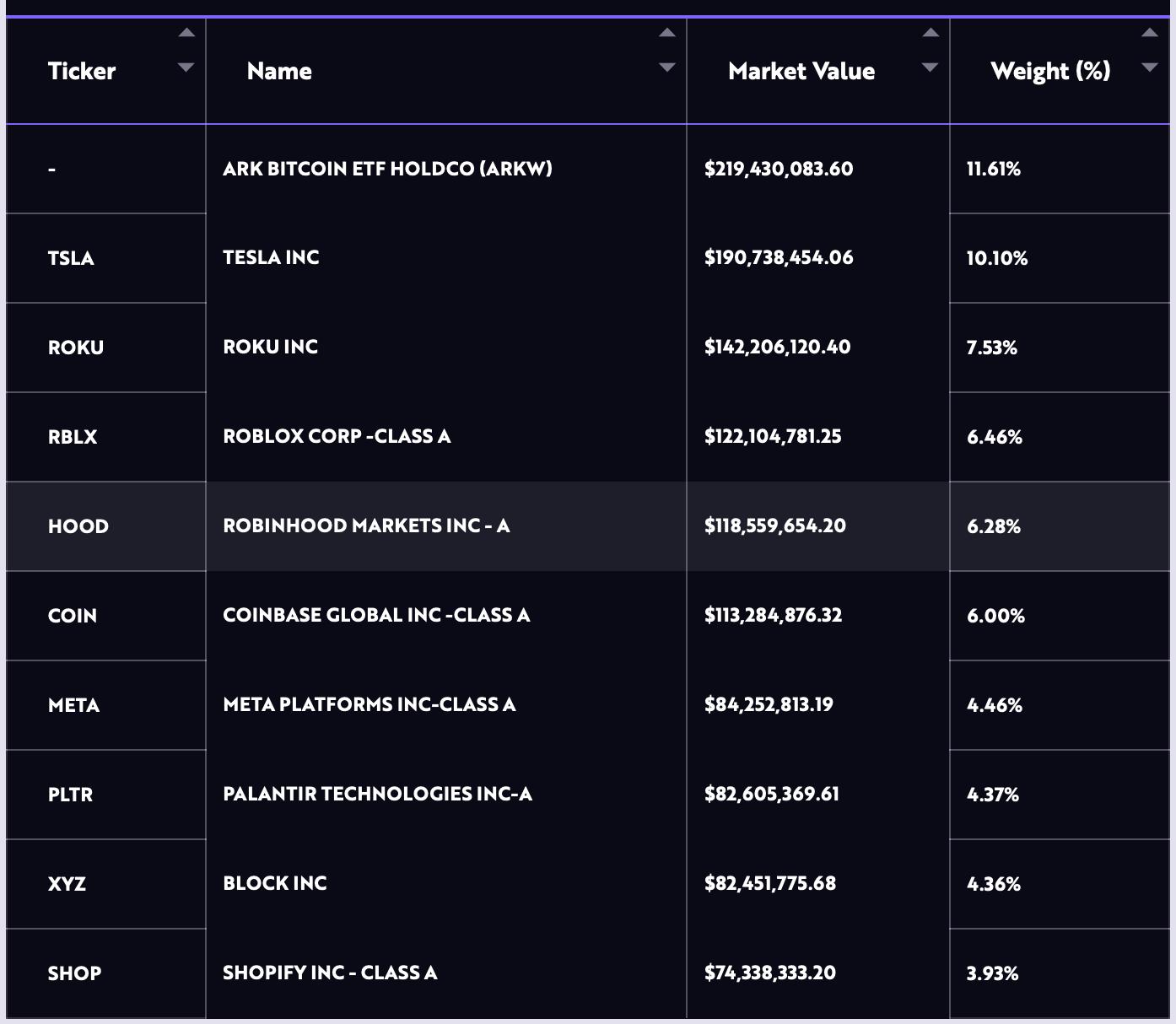
Task: Click TESLA INC name
Action: coord(271,257)
